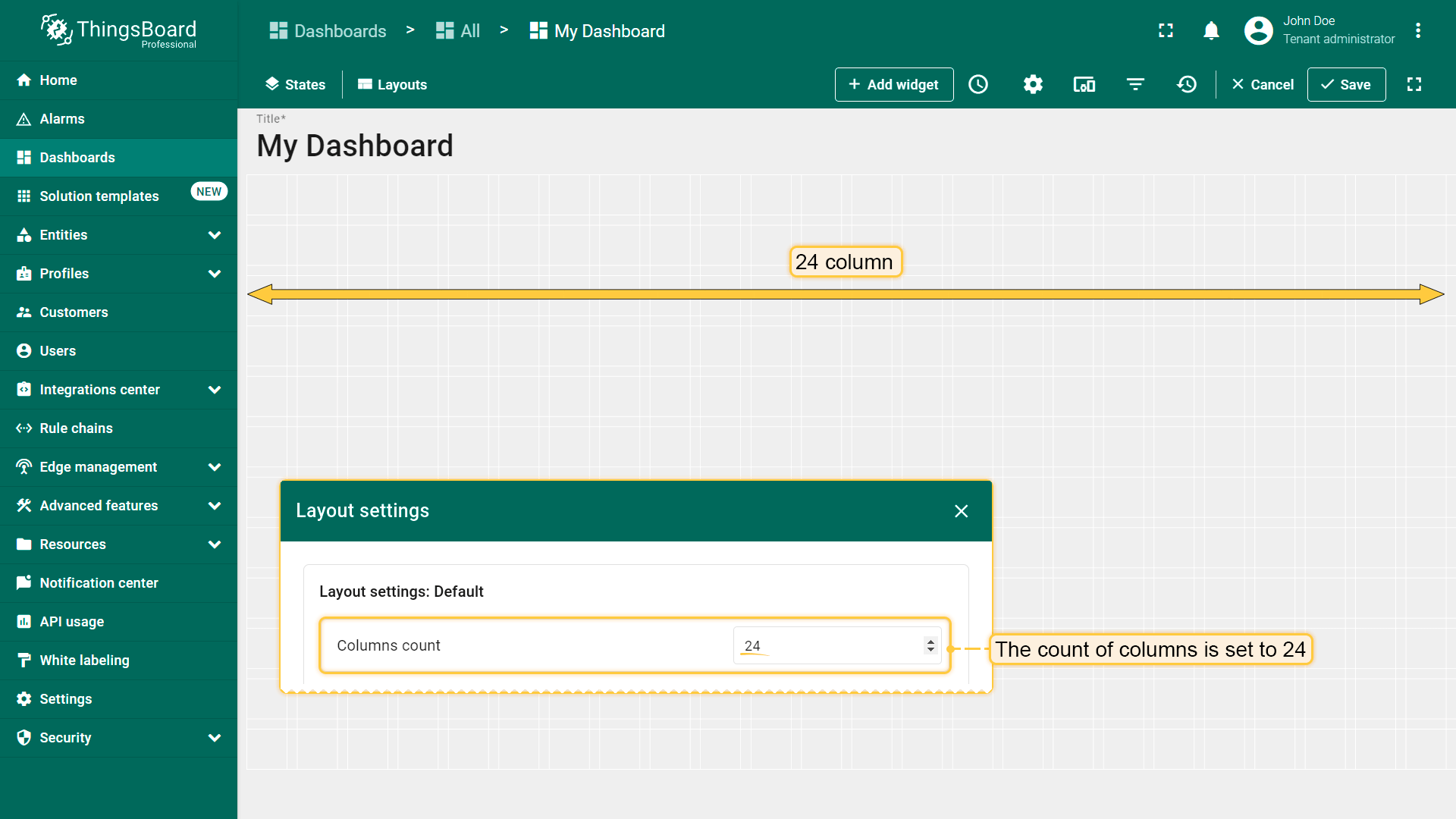The width and height of the screenshot is (1456, 819).
Task: Open the filters icon in toolbar
Action: coord(1135,84)
